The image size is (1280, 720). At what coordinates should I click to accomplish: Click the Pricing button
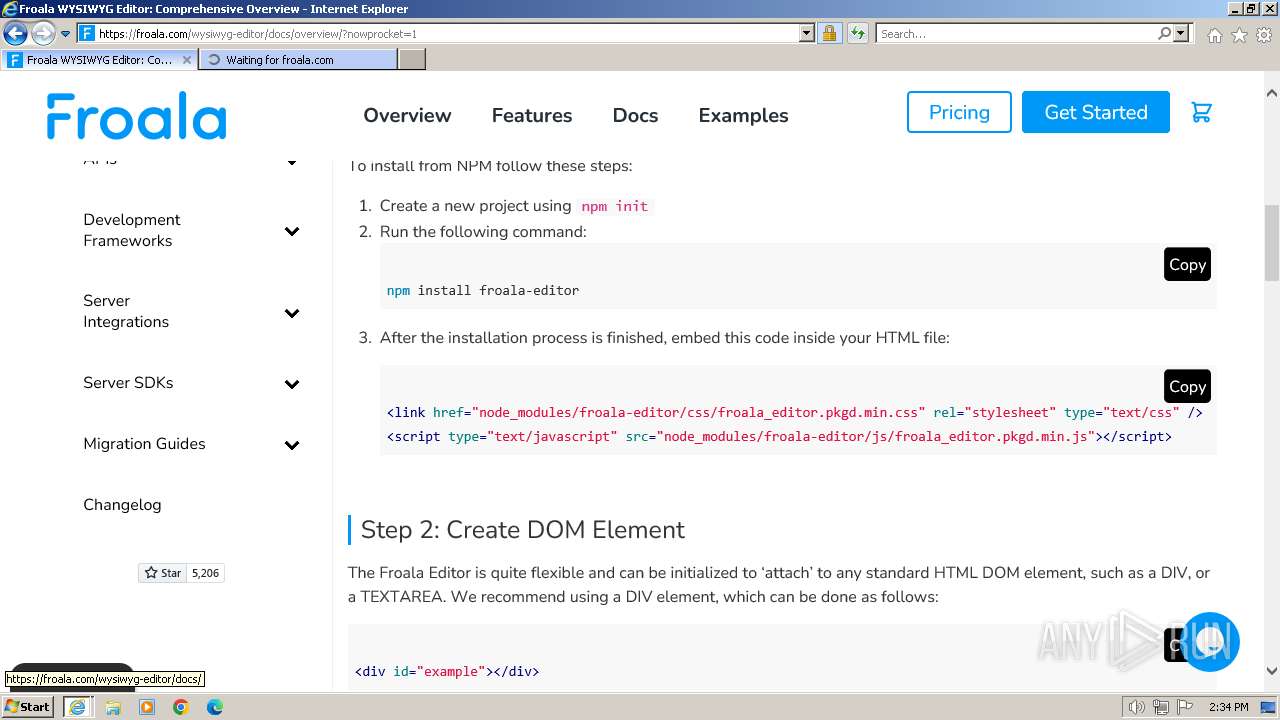(959, 112)
